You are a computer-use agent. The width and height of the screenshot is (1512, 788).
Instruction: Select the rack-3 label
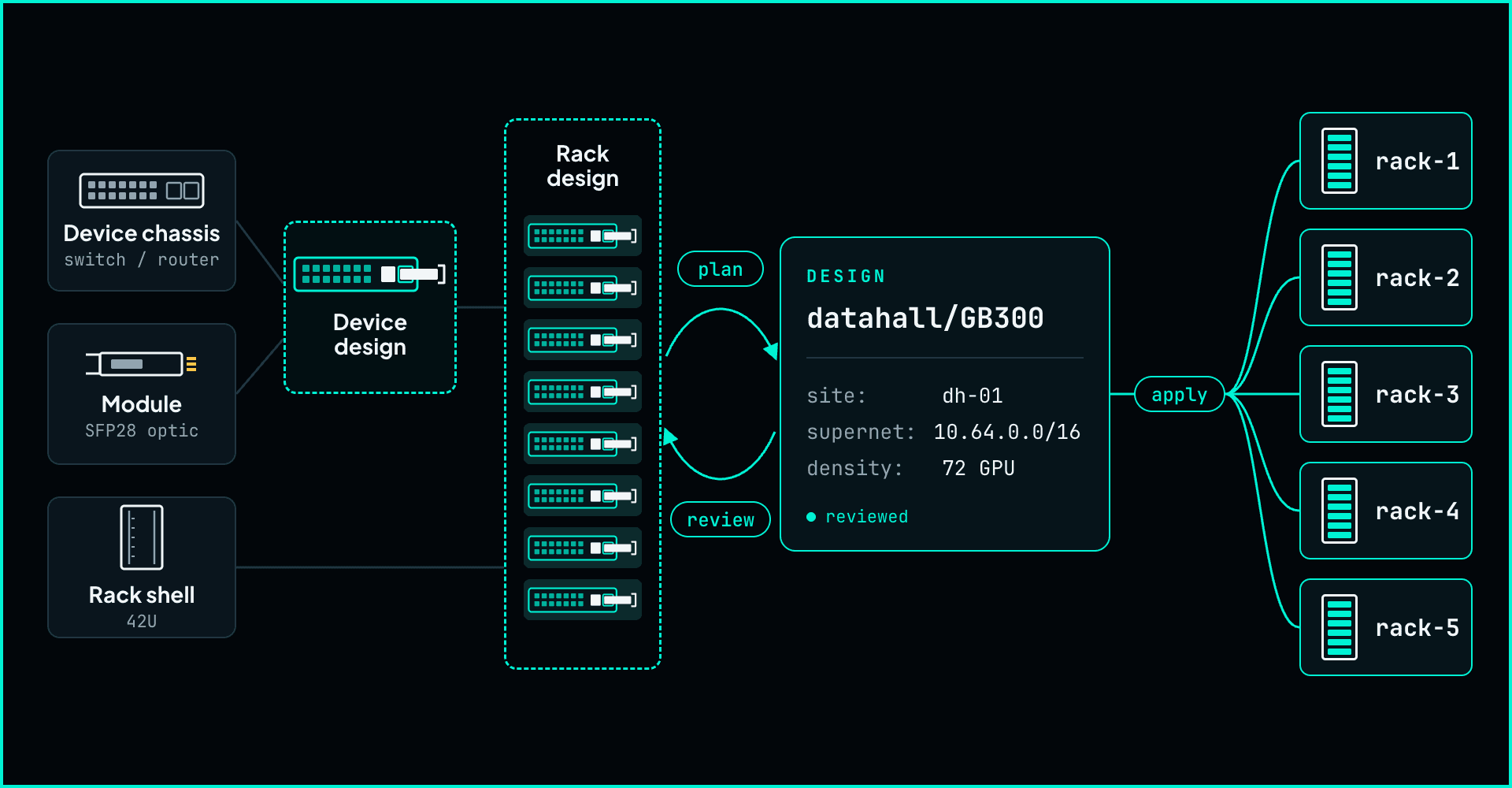[1417, 394]
